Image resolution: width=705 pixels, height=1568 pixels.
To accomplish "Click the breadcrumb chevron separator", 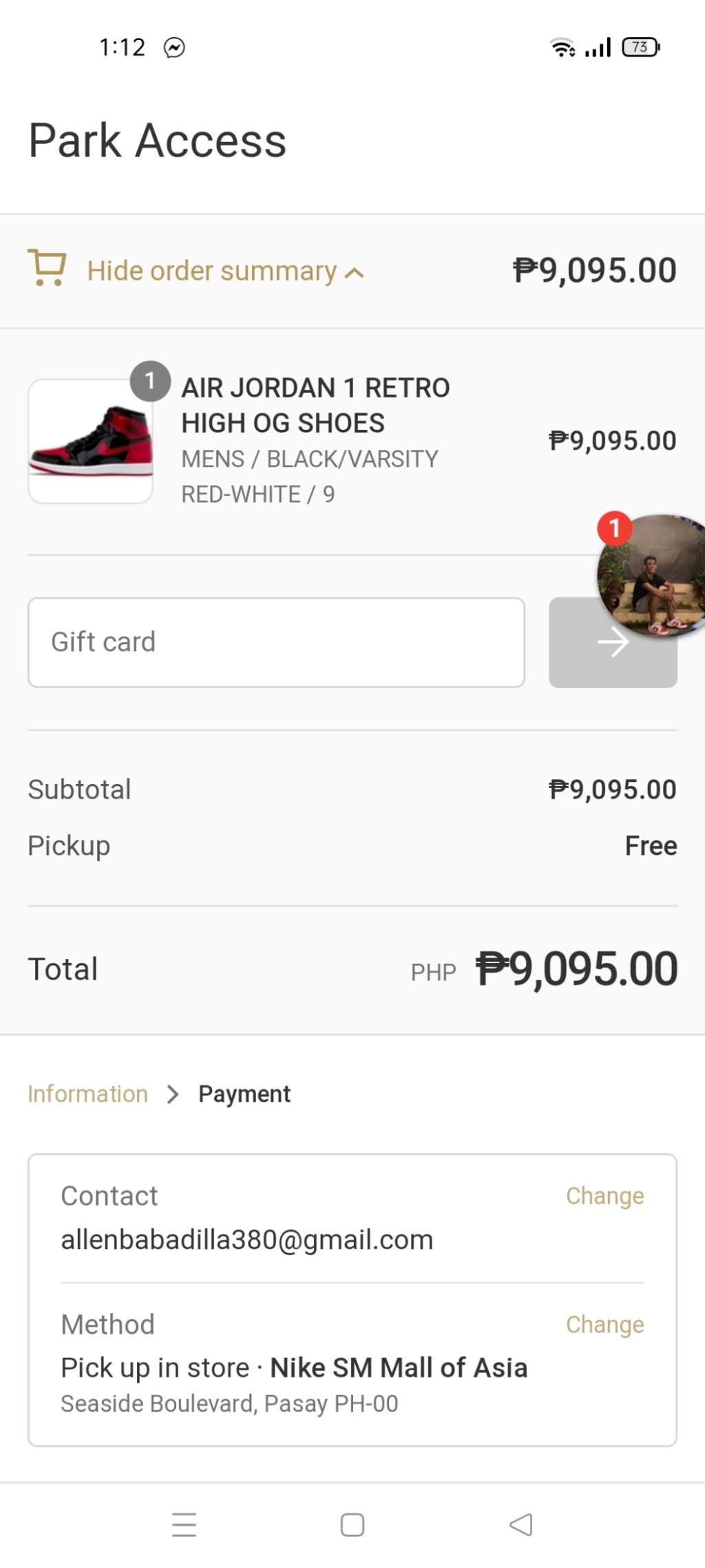I will [173, 1094].
